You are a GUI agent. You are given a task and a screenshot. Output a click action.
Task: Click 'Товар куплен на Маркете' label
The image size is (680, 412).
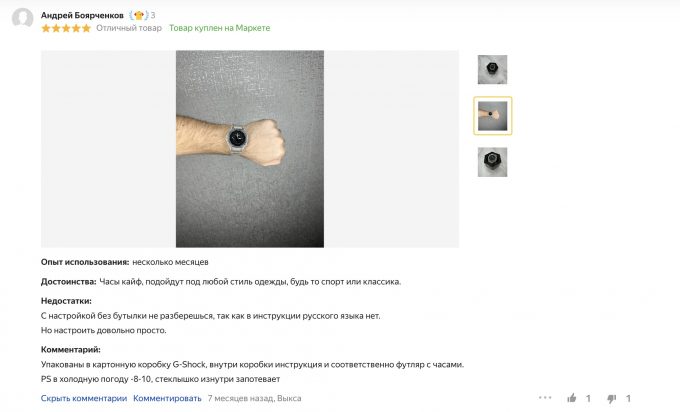click(219, 28)
